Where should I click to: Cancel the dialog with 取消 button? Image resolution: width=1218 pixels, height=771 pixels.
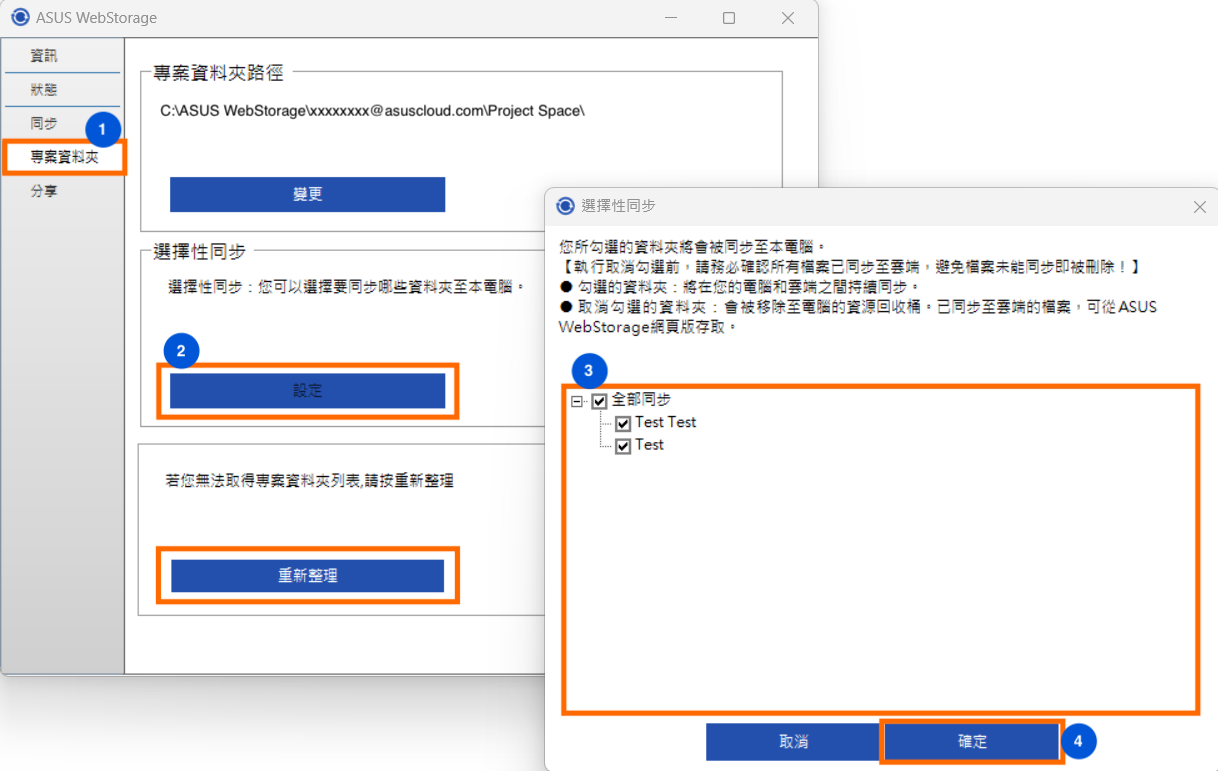[793, 742]
